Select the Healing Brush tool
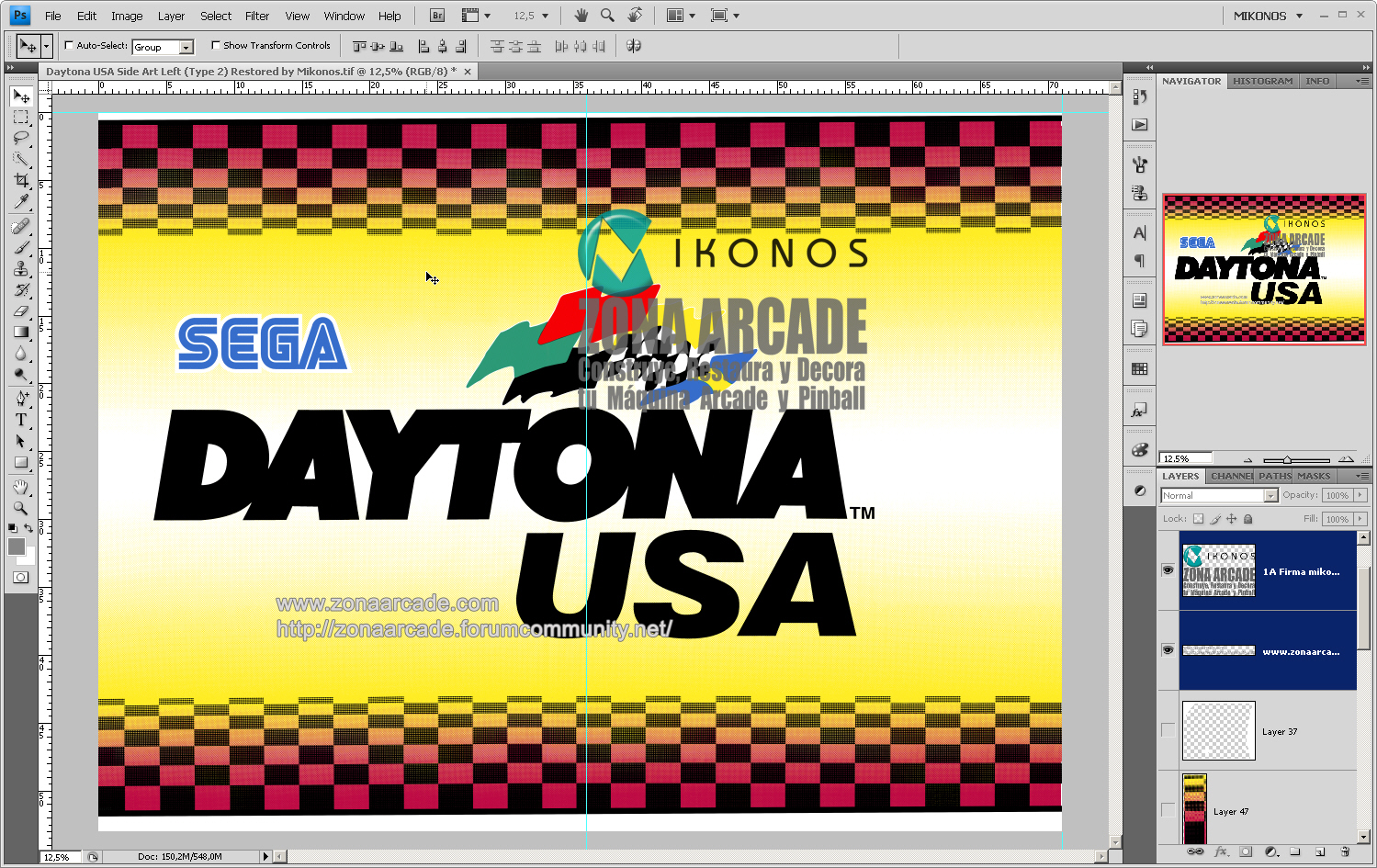The height and width of the screenshot is (868, 1377). 21,227
